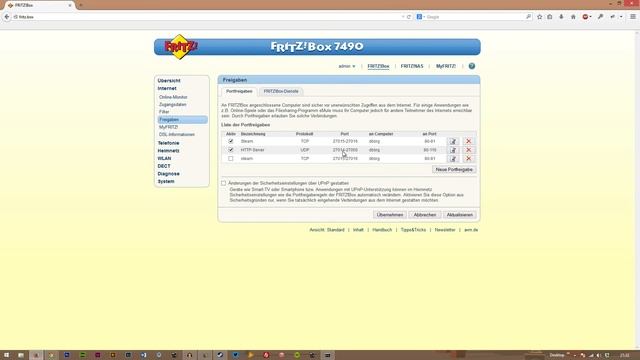Open Übersicht in sidebar menu

(x=169, y=81)
